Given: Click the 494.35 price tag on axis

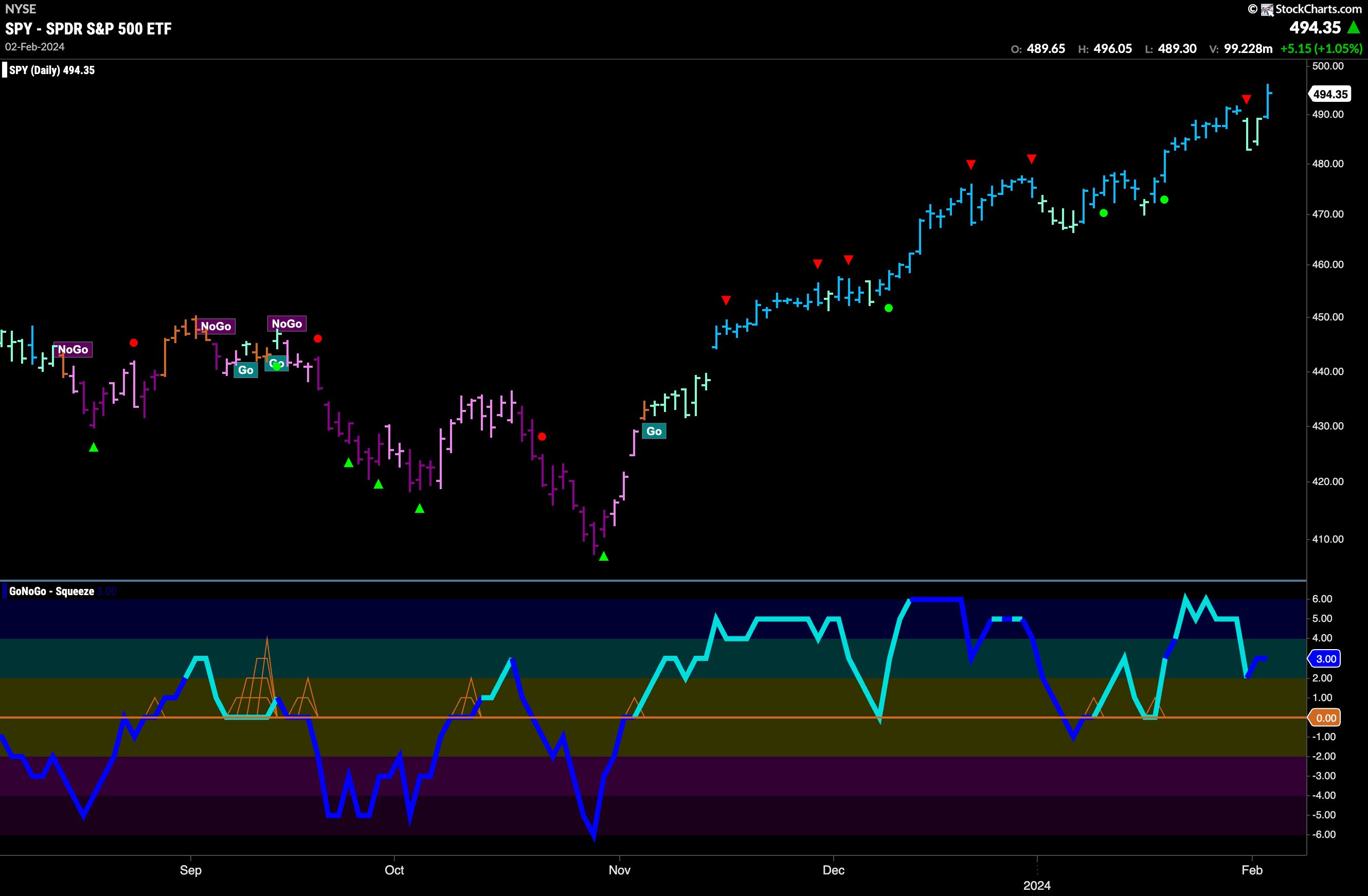Looking at the screenshot, I should click(x=1330, y=94).
